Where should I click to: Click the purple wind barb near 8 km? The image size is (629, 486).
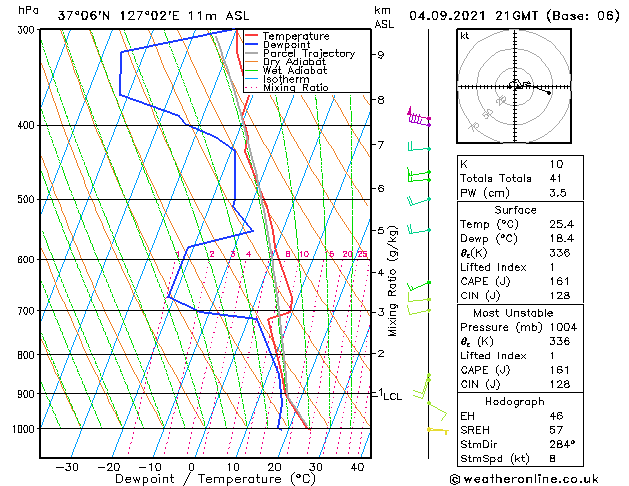(x=419, y=118)
